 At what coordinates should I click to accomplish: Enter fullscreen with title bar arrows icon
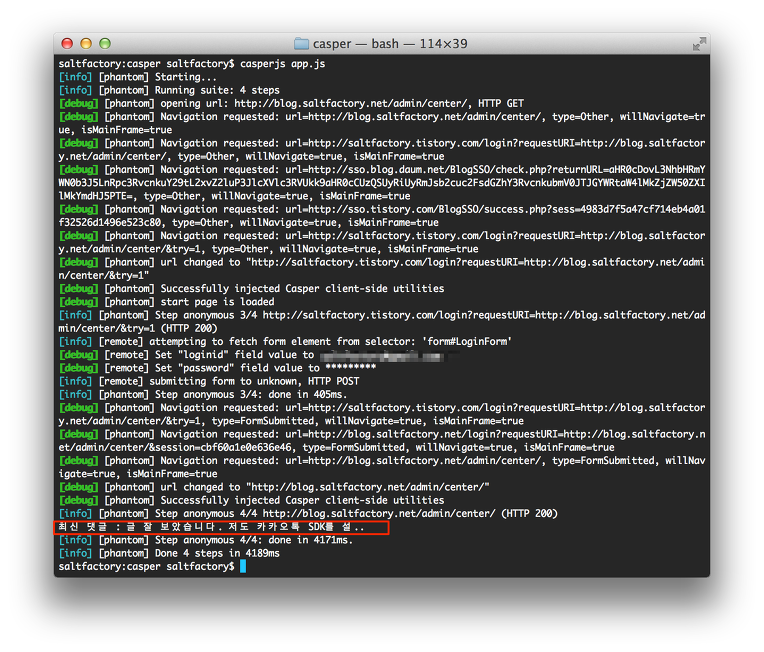(x=699, y=44)
